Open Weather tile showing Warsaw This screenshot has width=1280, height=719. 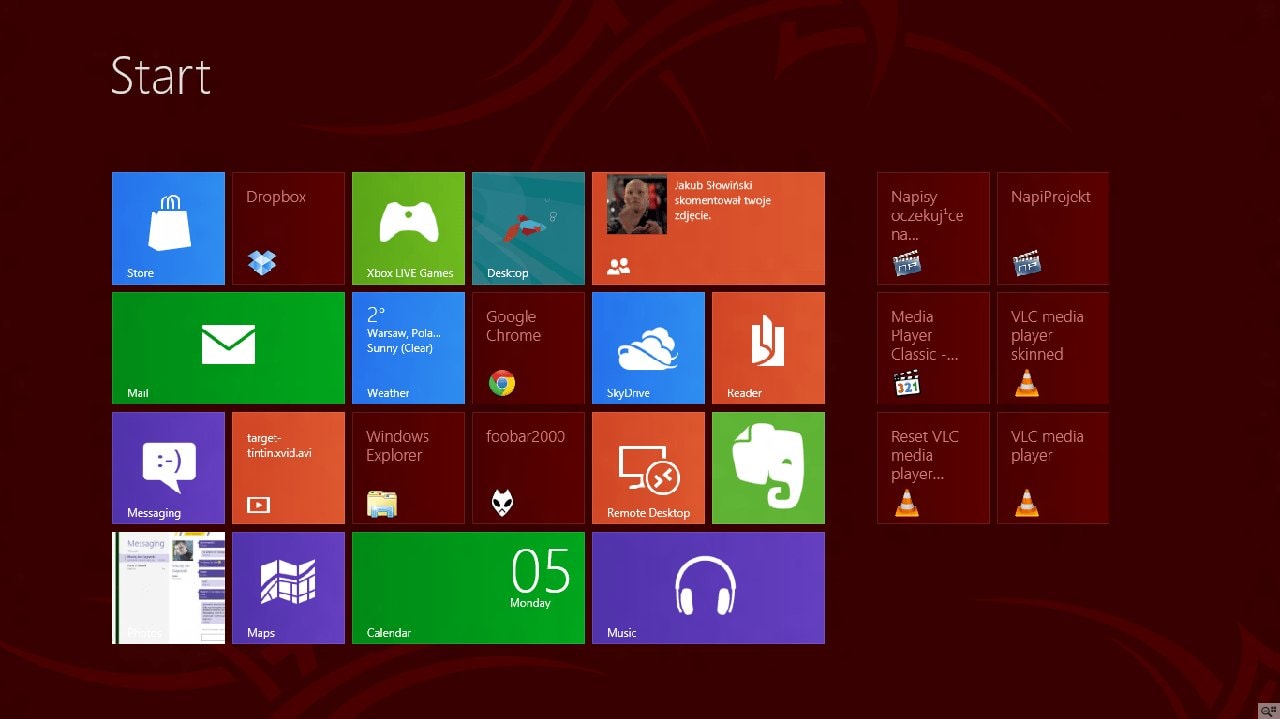408,348
